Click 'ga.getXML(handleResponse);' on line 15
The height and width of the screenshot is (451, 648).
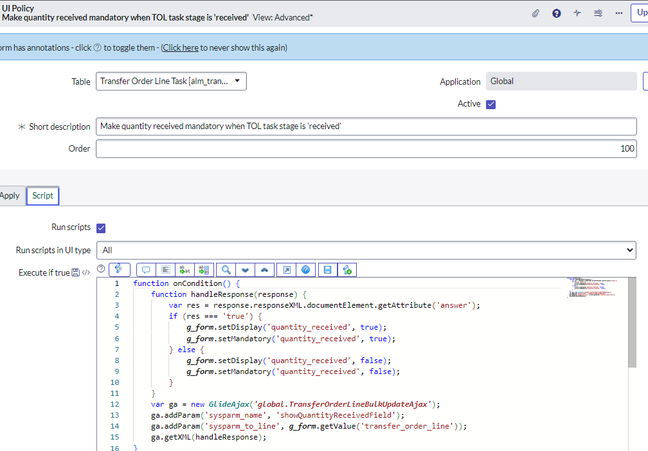click(209, 437)
